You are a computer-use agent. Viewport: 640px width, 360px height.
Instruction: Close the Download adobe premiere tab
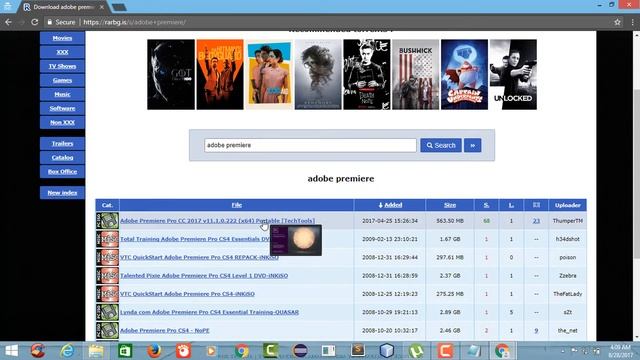[102, 7]
